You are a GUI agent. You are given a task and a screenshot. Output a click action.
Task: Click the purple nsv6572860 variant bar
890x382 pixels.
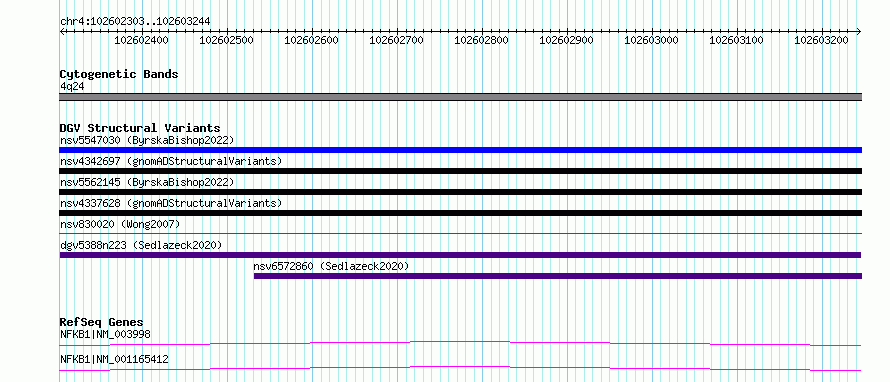[x=558, y=276]
